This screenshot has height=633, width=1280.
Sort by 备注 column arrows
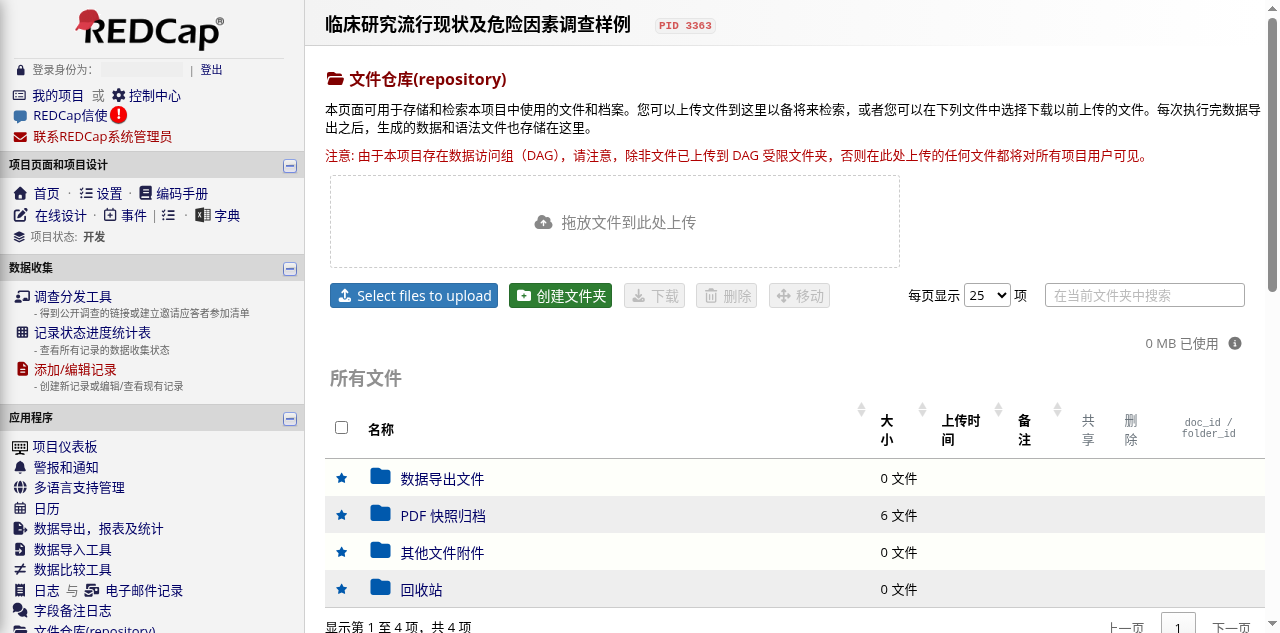point(1057,410)
